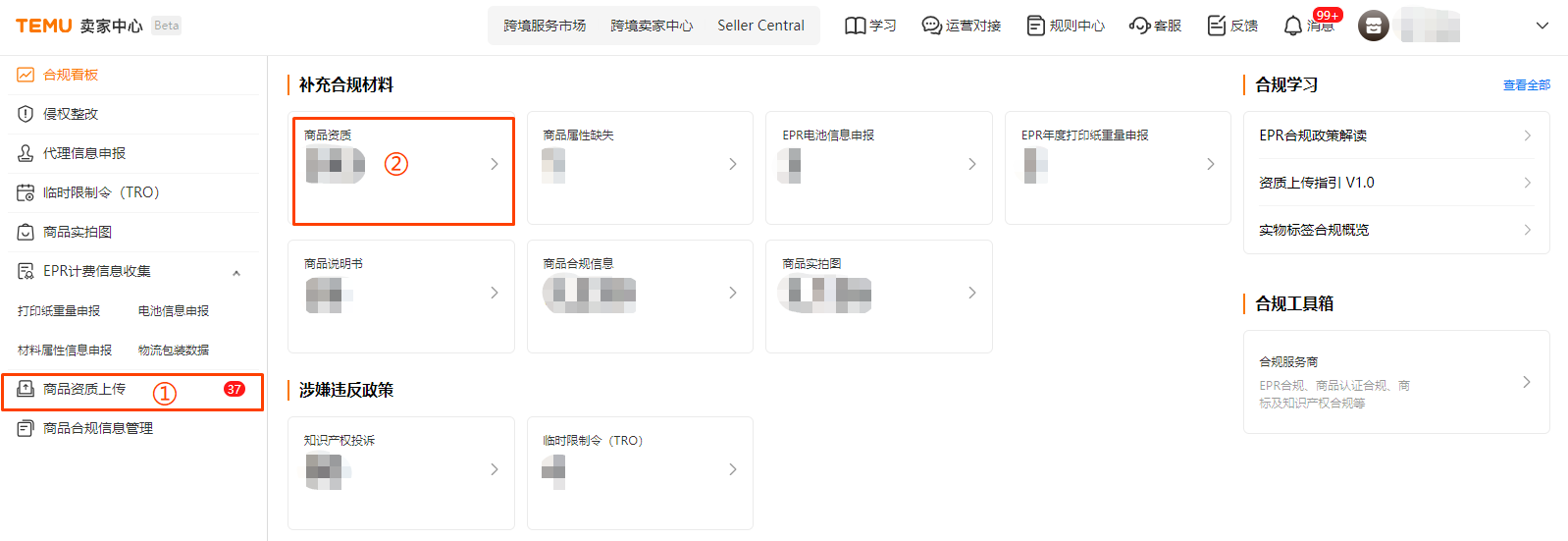Open the account dropdown arrow at top right
This screenshot has height=541, width=1568.
coord(1542,26)
